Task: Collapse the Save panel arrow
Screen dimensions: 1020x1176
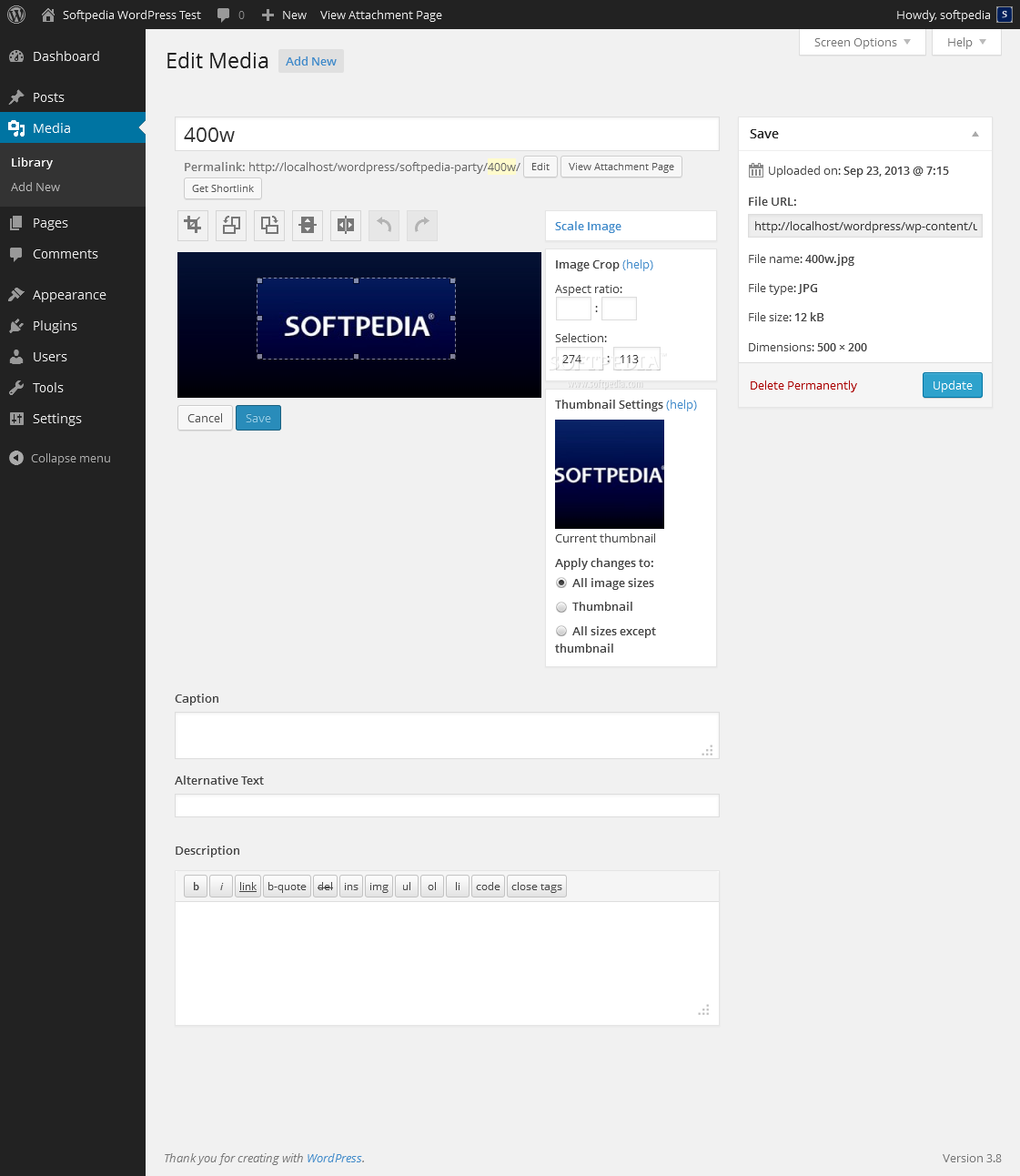Action: coord(975,134)
